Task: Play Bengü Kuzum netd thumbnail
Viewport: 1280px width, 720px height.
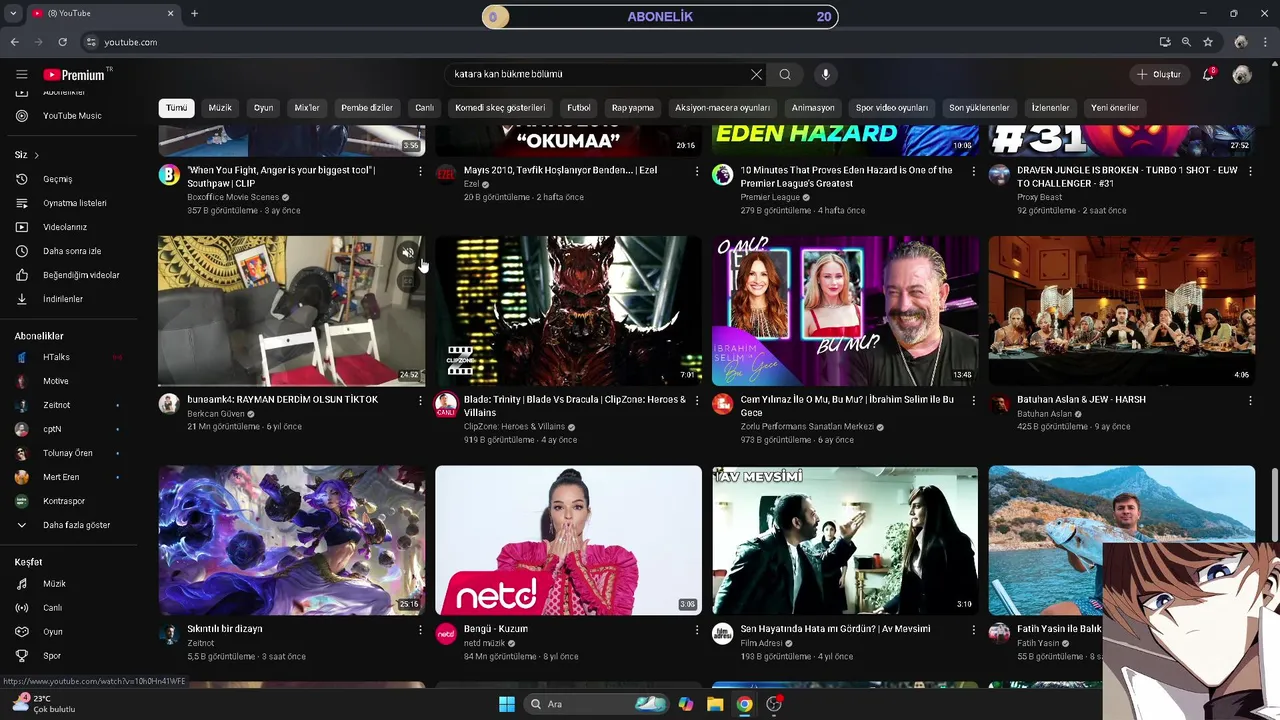Action: 568,540
